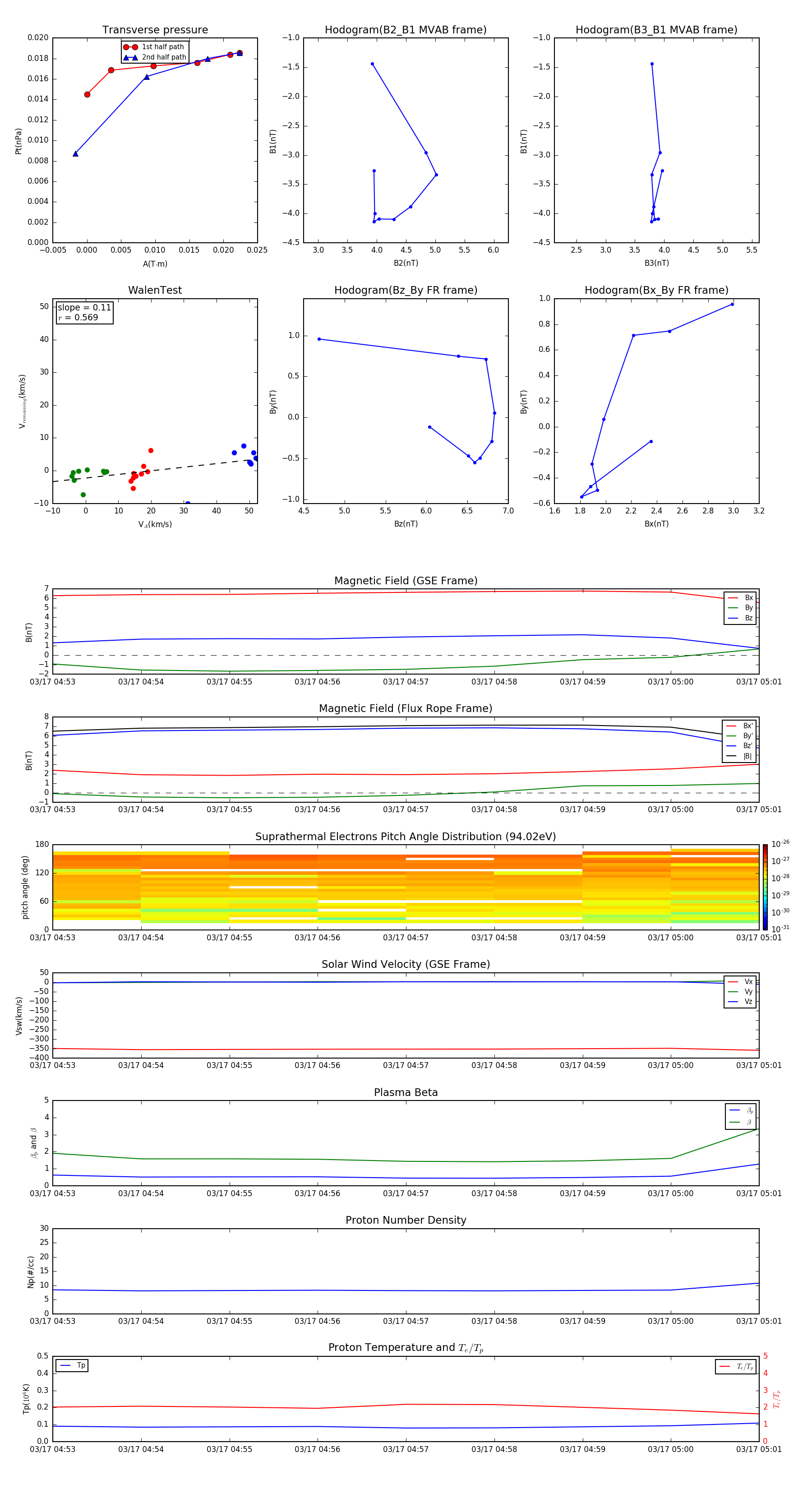Viewport: 812px width, 1489px height.
Task: Click the 'Pt(nPa)' y-axis label
Action: 18,141
